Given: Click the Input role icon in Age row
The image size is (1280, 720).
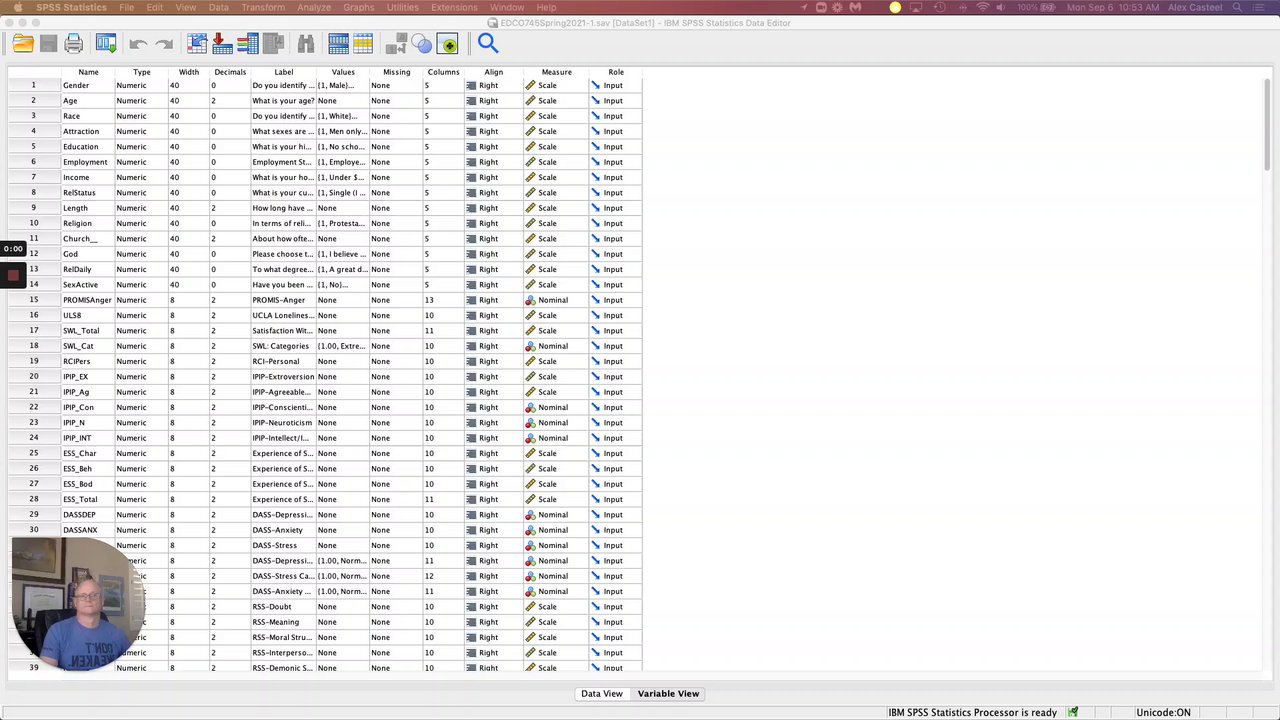Looking at the screenshot, I should [x=595, y=101].
